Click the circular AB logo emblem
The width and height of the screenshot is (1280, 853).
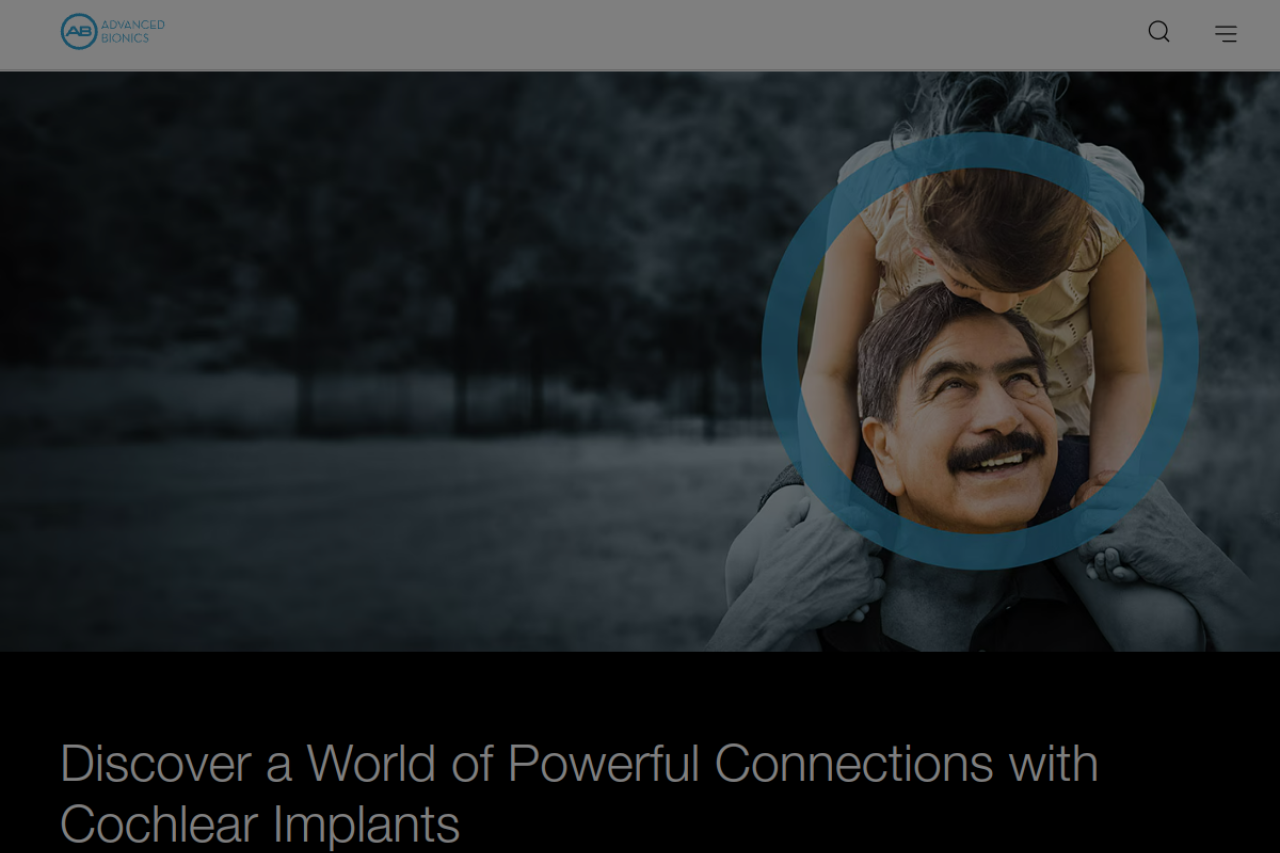tap(79, 32)
